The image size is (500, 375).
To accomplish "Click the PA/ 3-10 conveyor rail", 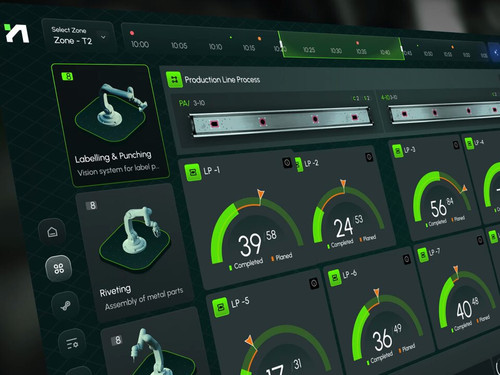I will pyautogui.click(x=281, y=121).
